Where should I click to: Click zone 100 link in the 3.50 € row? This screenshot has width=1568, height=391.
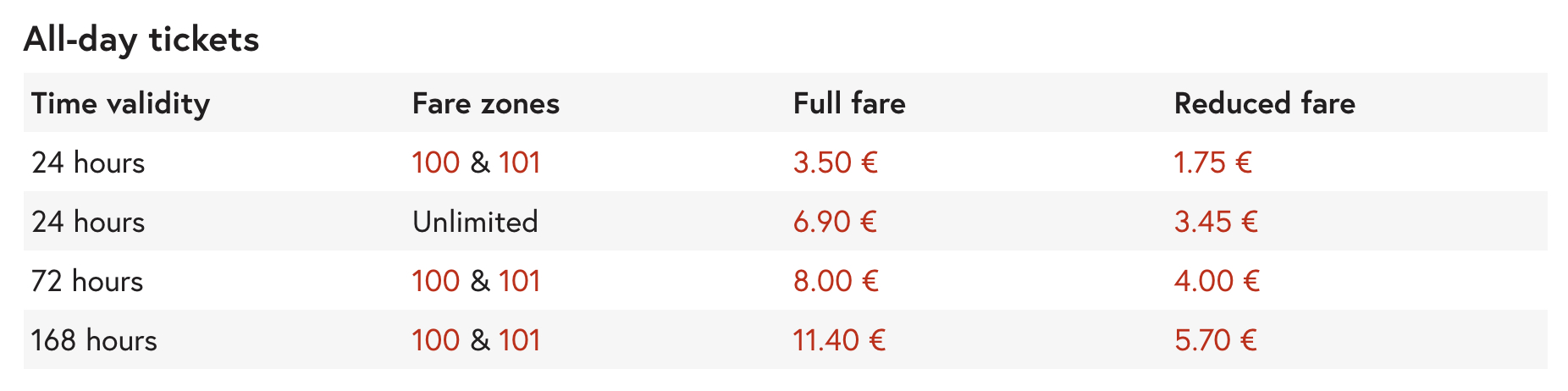[435, 162]
